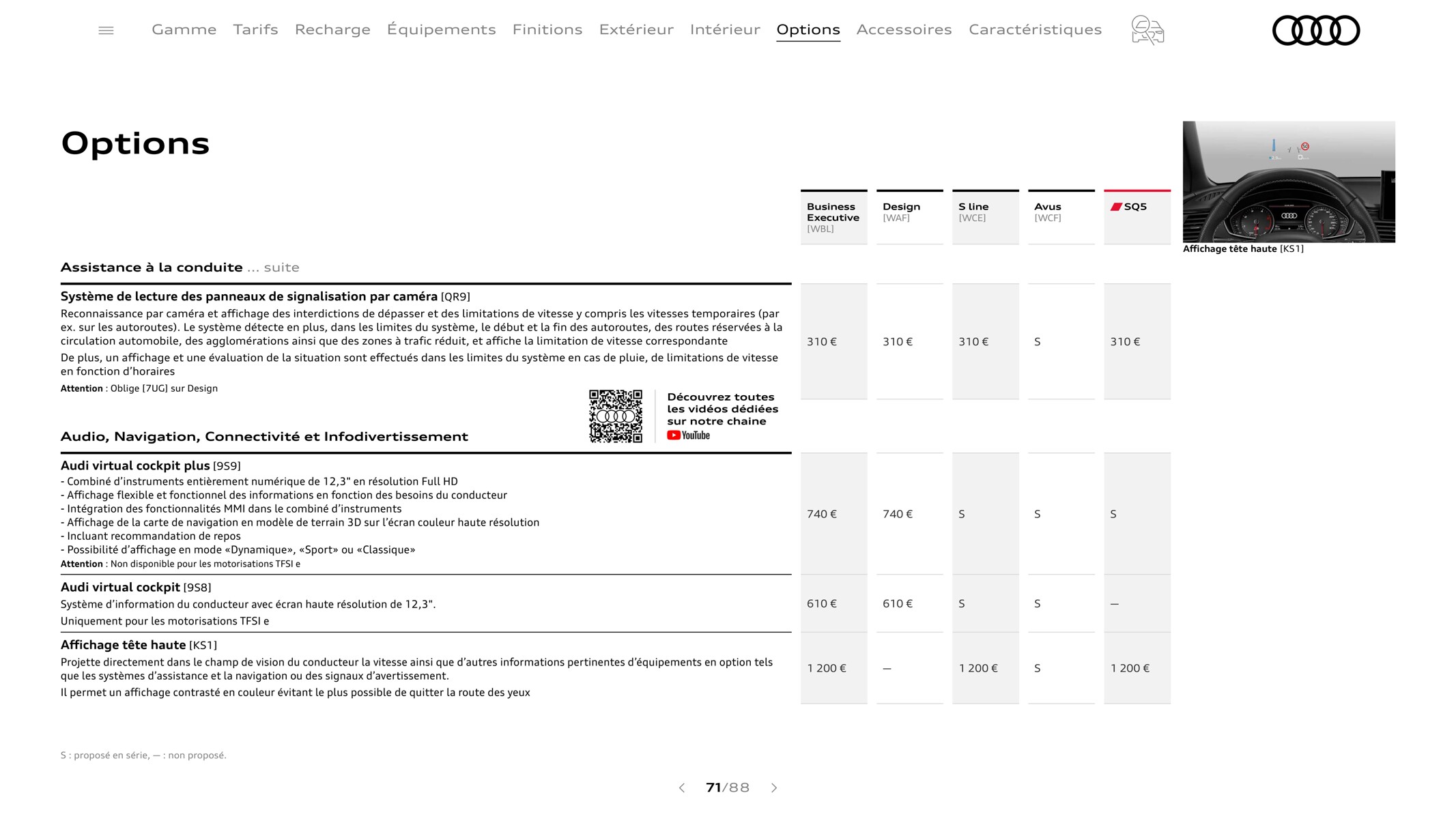Click the 'Audi virtual cockpit plus' title
Image resolution: width=1456 pixels, height=819 pixels.
click(151, 465)
